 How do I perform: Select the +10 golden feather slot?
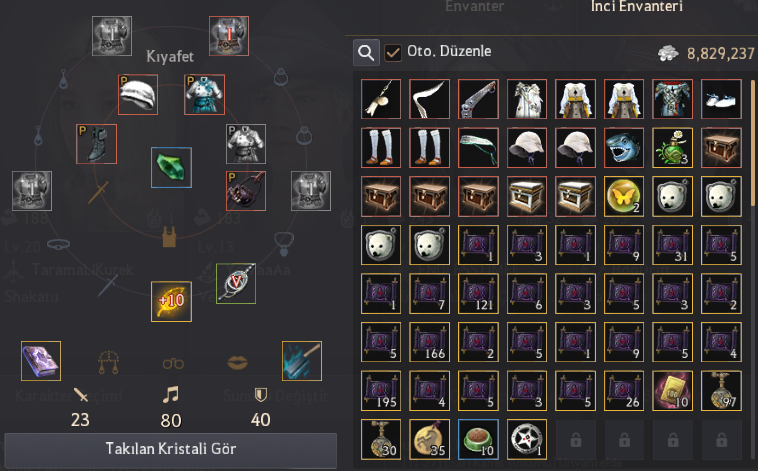[171, 301]
